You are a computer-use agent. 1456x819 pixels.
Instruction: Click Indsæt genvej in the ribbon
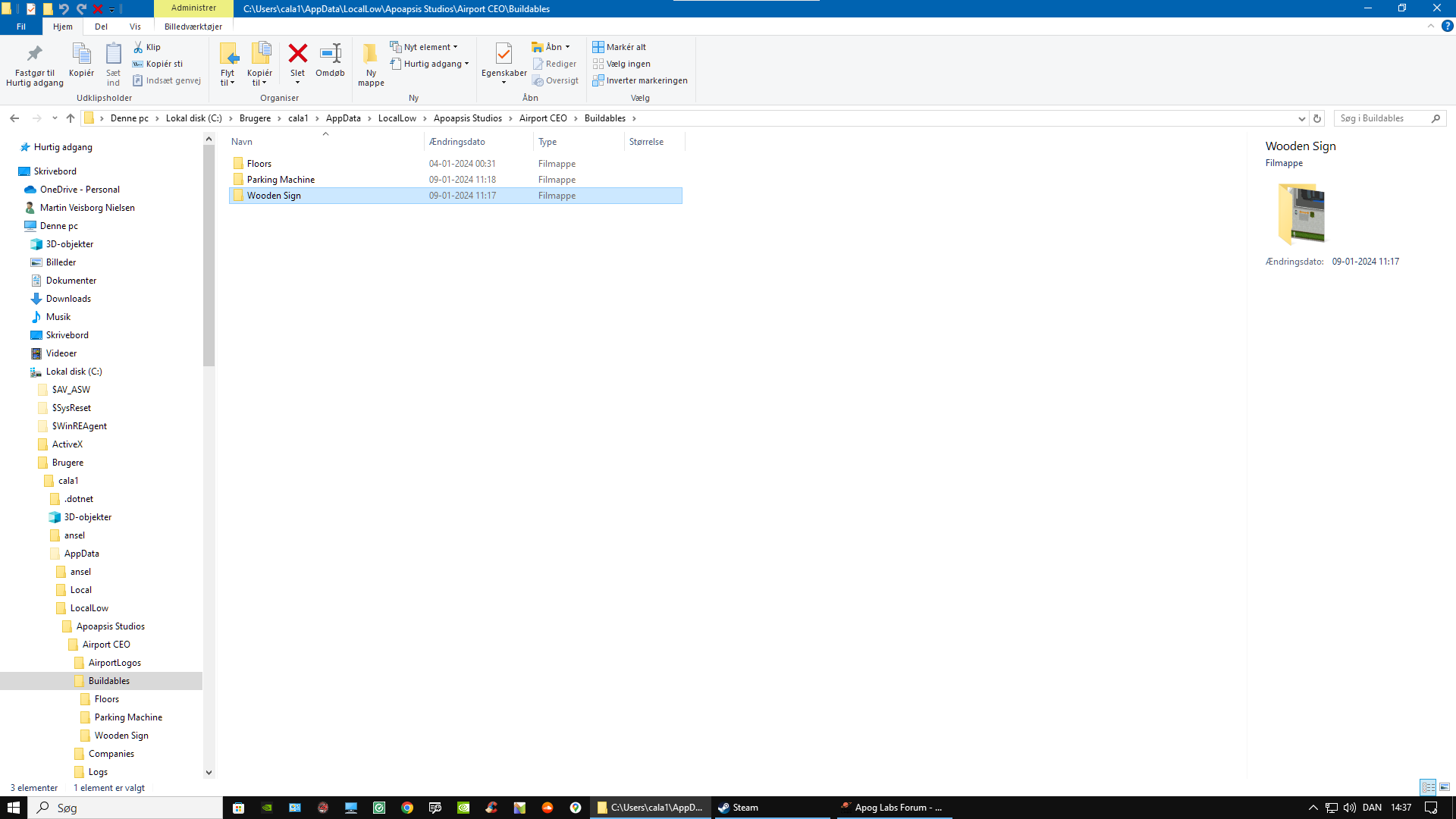[167, 80]
